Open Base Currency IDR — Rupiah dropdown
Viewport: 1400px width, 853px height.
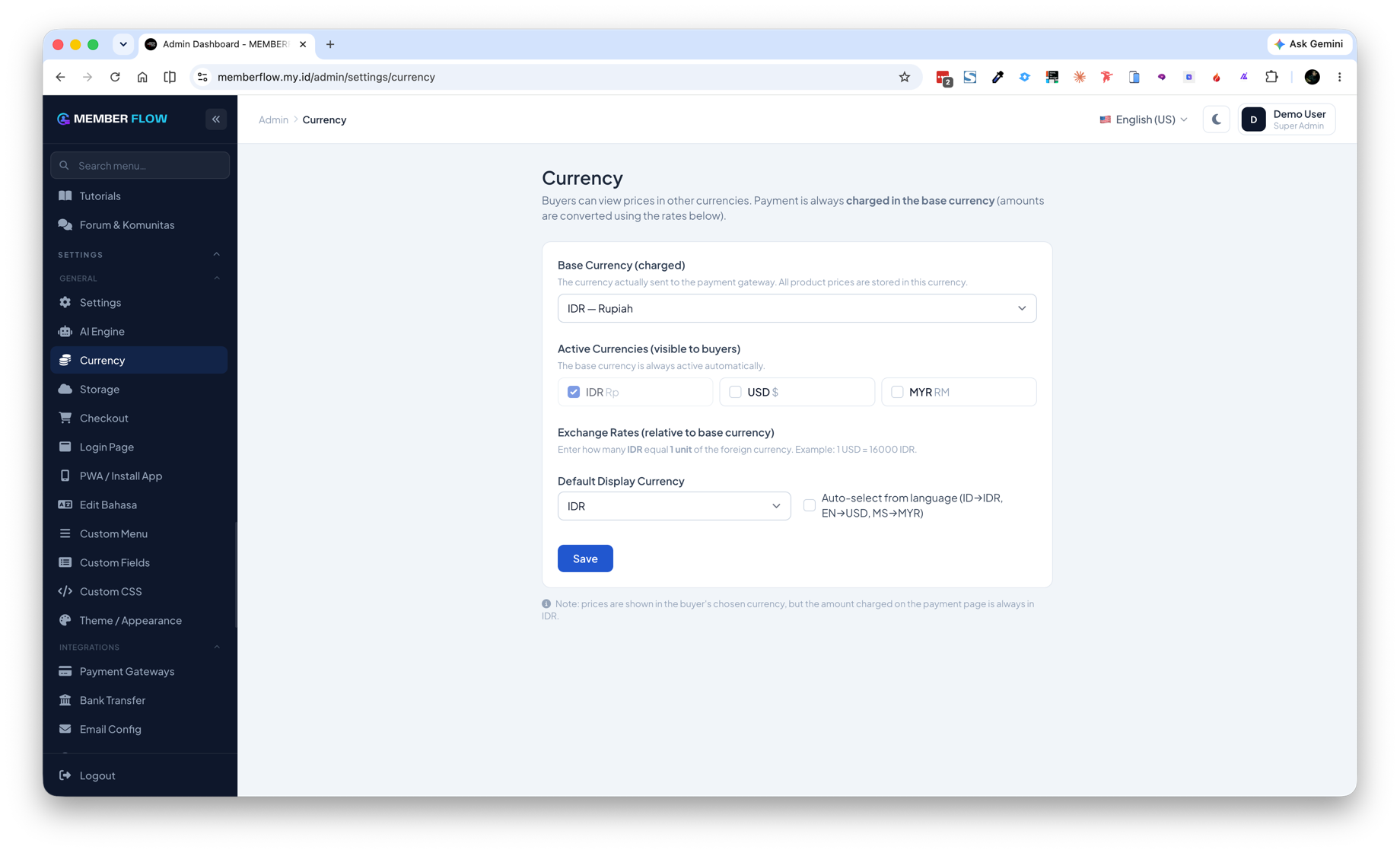click(797, 308)
